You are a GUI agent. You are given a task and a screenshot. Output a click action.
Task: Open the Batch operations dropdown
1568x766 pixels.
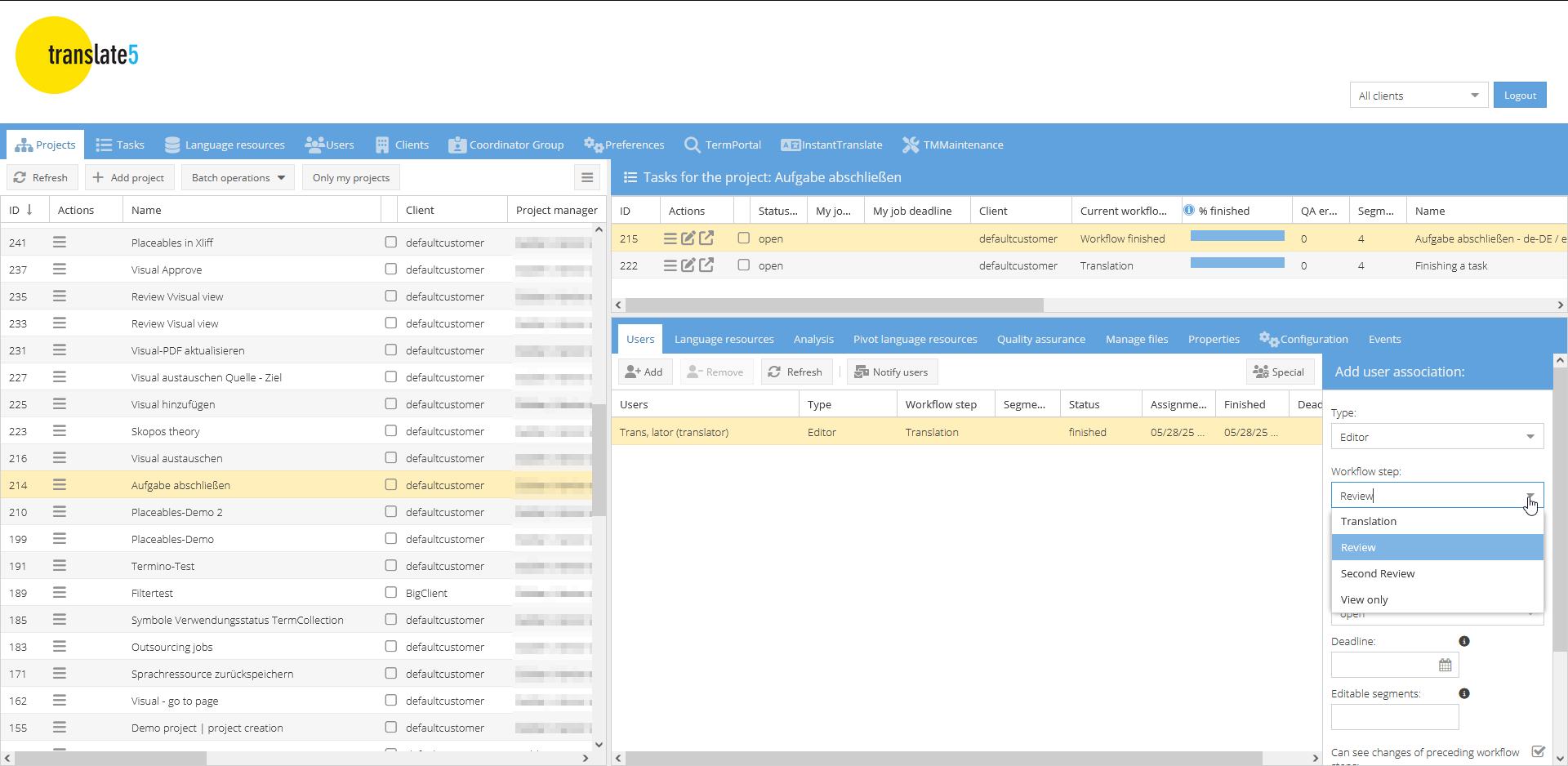[238, 178]
